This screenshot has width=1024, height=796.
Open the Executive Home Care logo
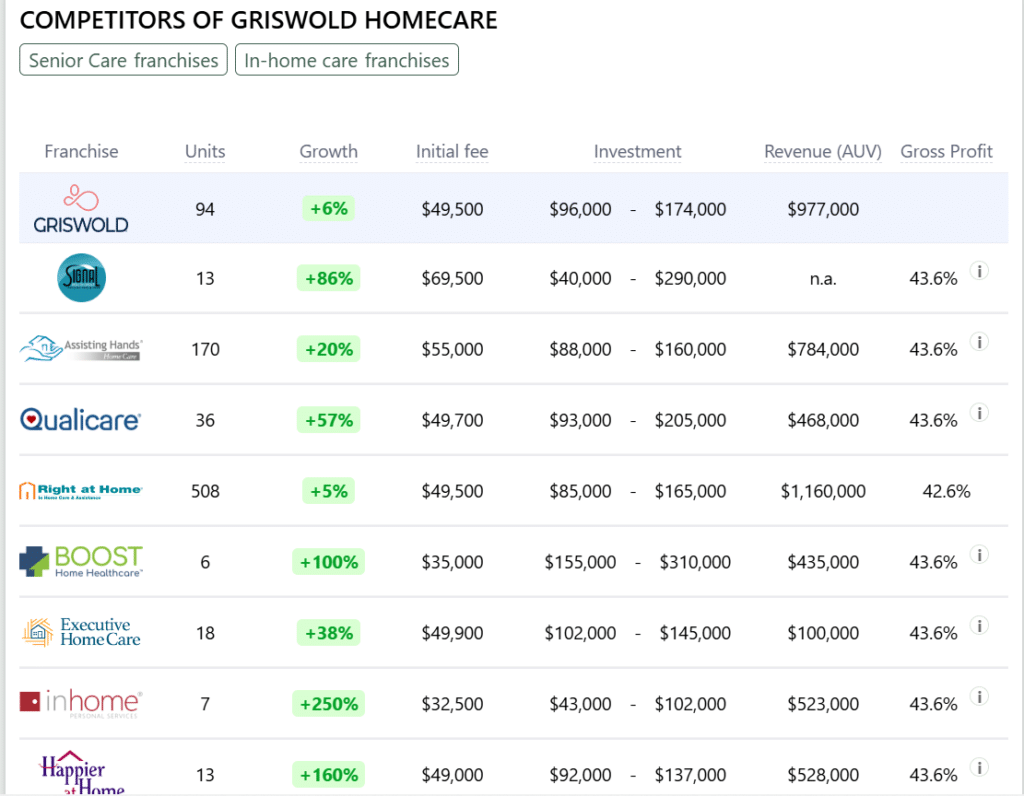coord(81,632)
